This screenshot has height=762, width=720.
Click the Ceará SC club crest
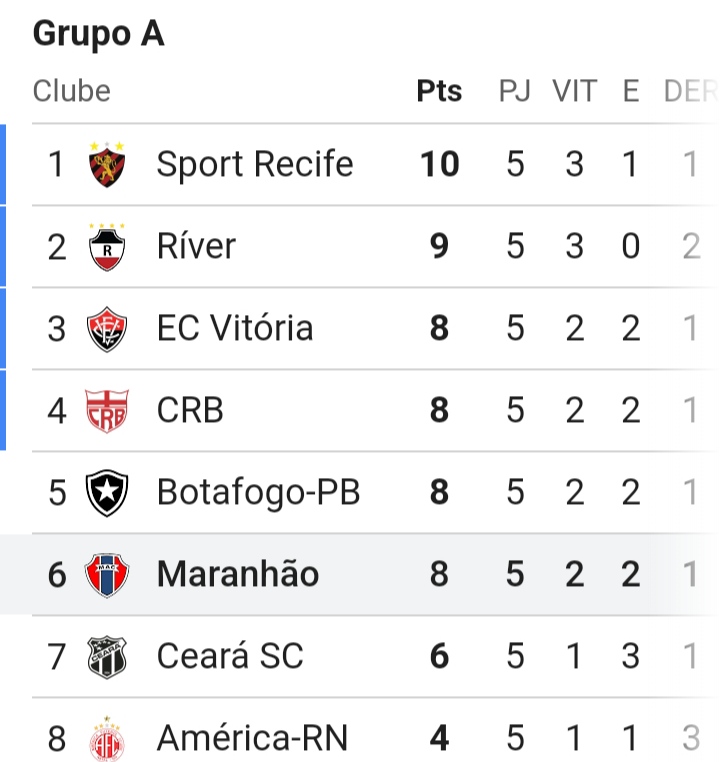click(x=107, y=657)
